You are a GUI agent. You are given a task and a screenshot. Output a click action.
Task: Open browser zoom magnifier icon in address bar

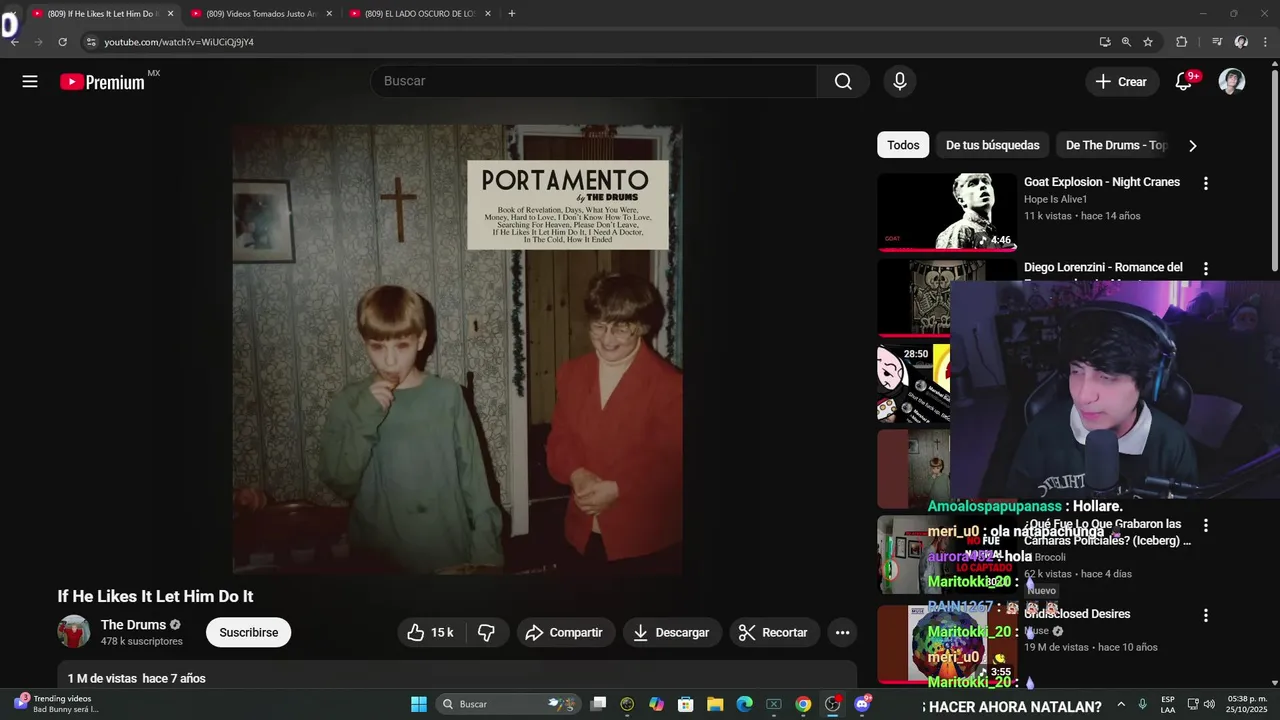[1126, 42]
